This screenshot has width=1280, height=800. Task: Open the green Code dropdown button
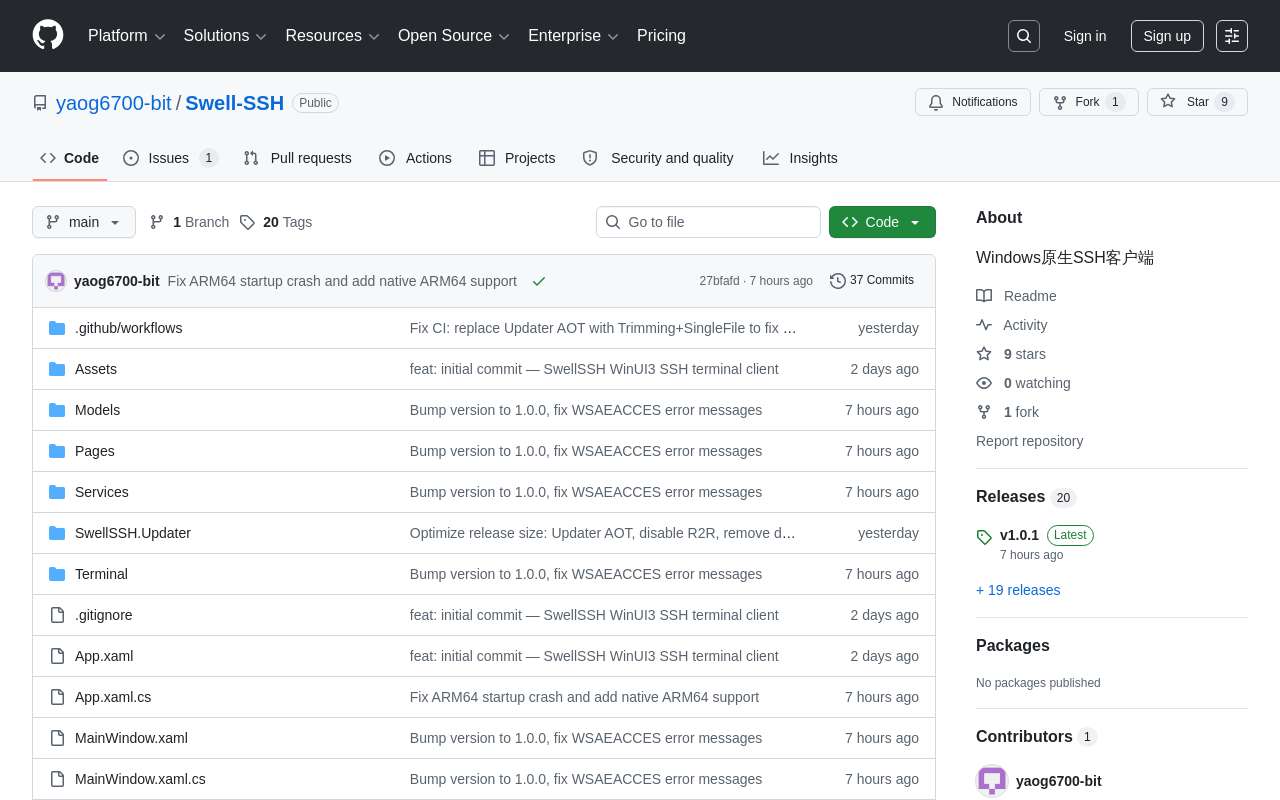coord(882,222)
